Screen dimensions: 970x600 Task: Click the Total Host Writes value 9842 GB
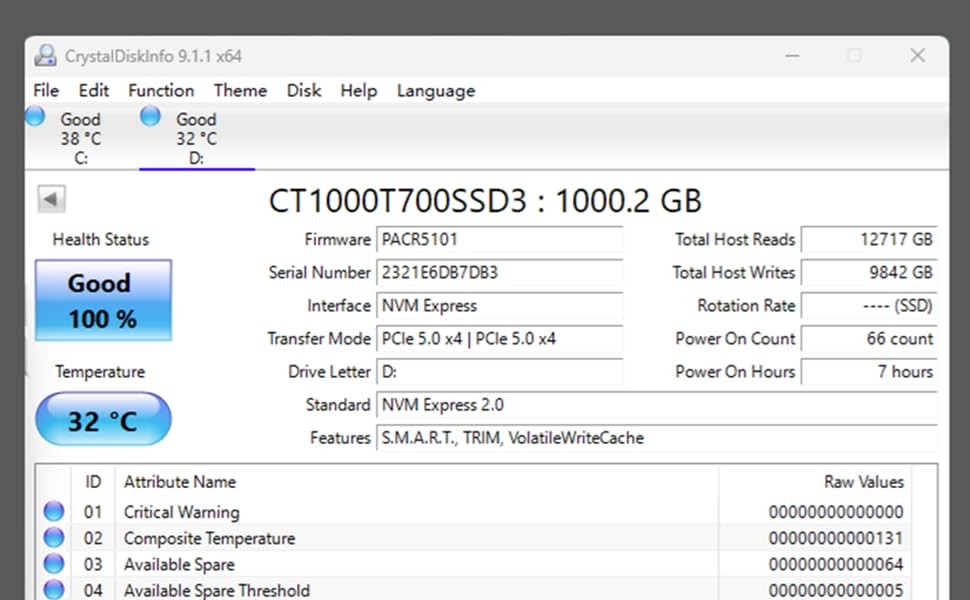coord(869,272)
